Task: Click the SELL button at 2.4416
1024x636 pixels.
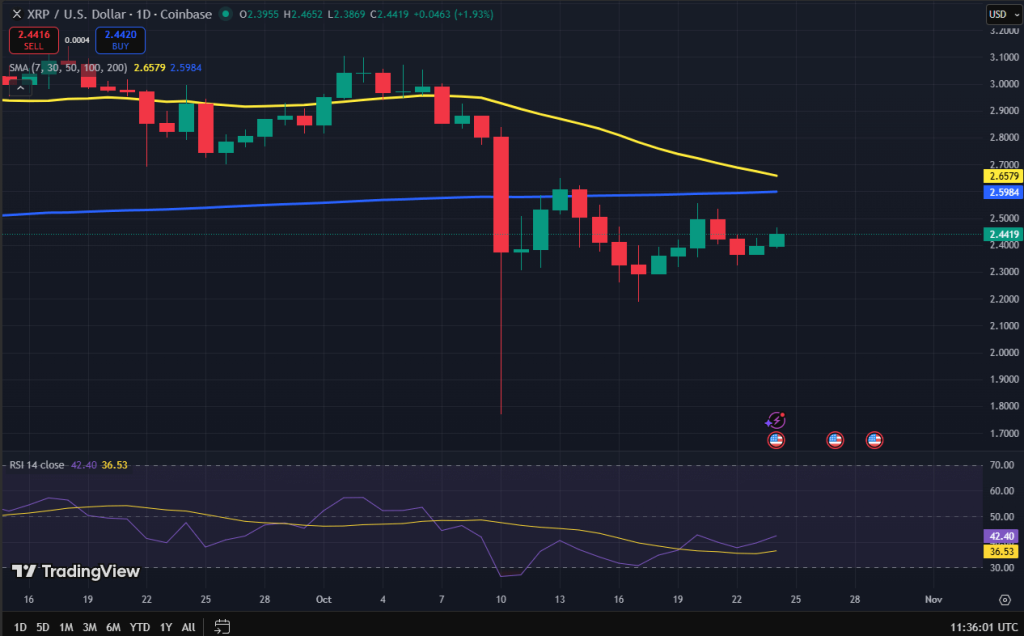Action: click(33, 40)
